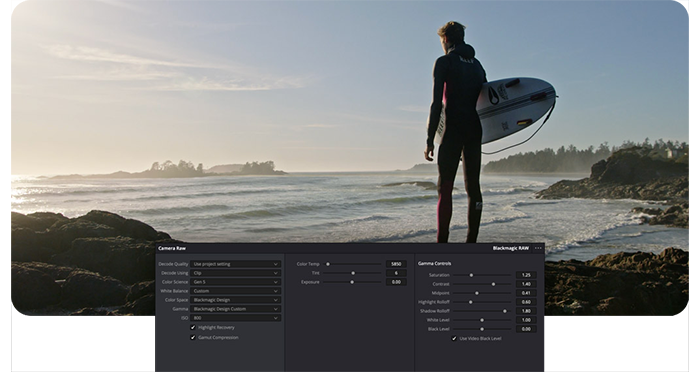Image resolution: width=700 pixels, height=372 pixels.
Task: Open the Decode Quality dropdown
Action: (236, 264)
